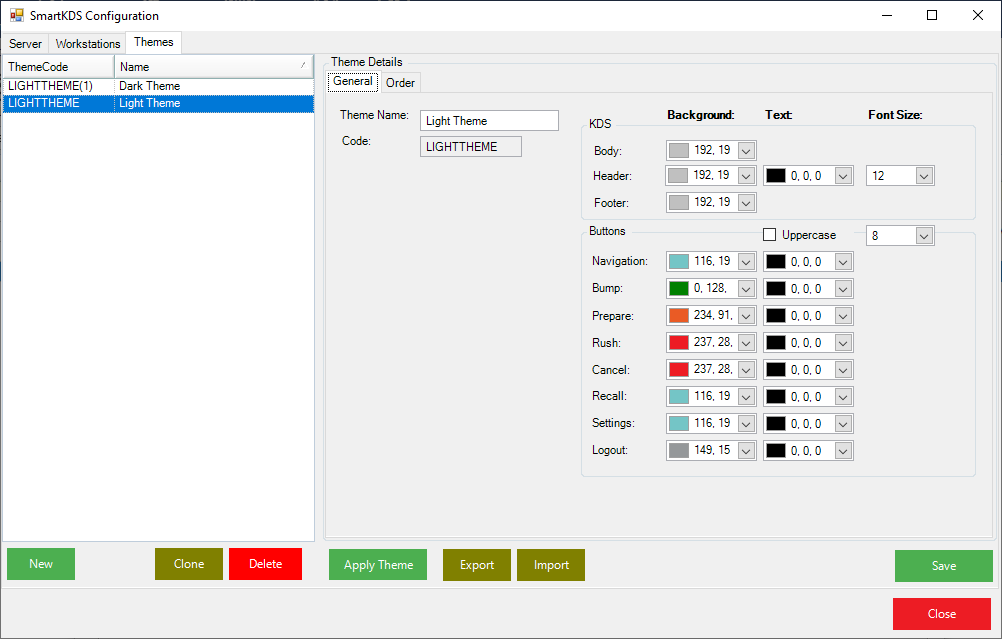Click the Apply Theme button
1002x639 pixels.
tap(378, 565)
